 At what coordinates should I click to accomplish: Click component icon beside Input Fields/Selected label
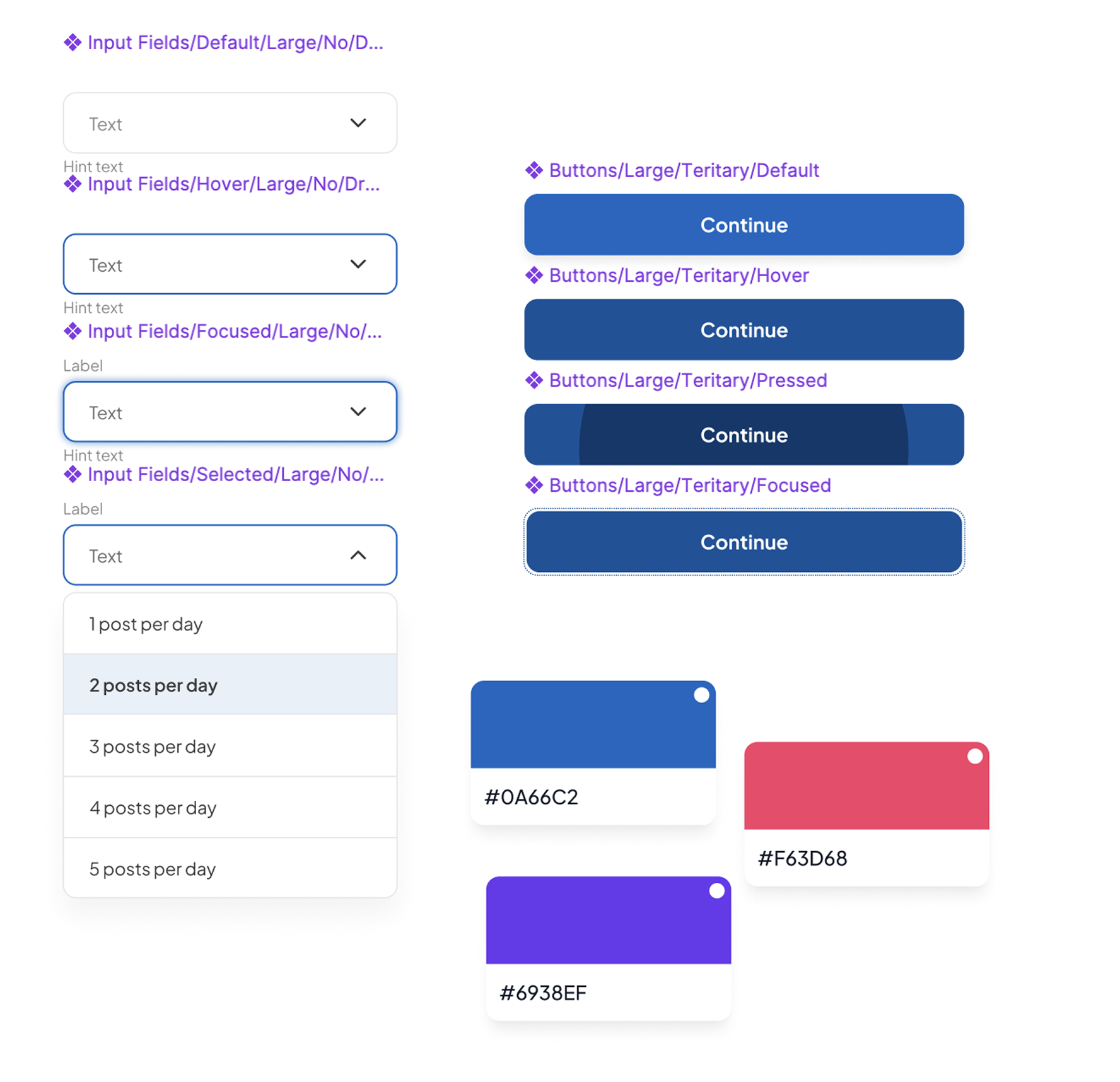[x=73, y=474]
